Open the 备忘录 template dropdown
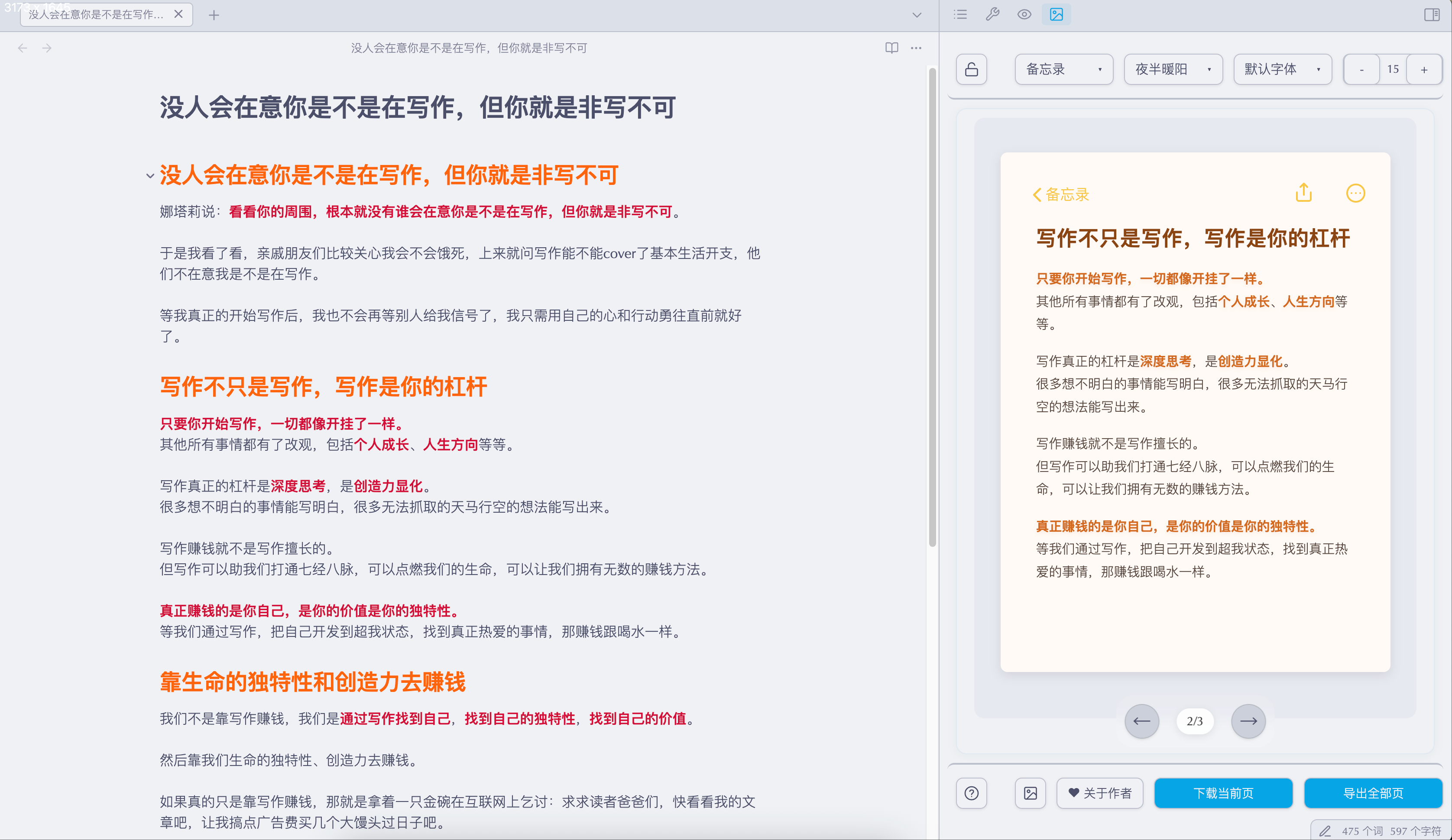This screenshot has width=1452, height=840. click(1063, 69)
